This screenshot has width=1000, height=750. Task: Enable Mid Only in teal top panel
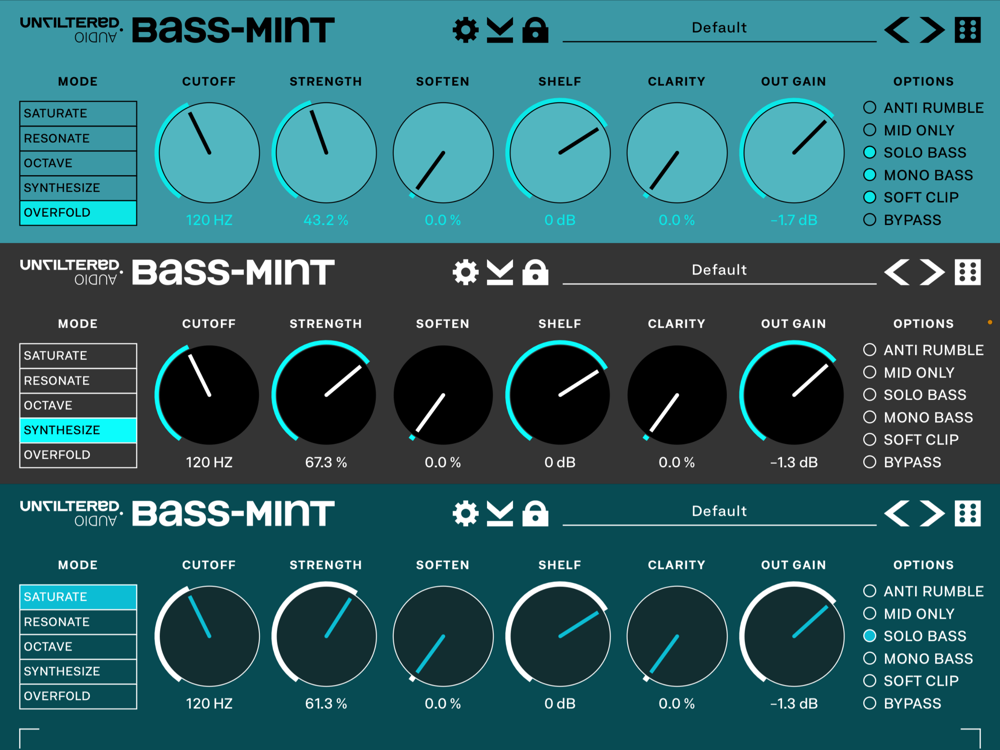click(x=869, y=129)
